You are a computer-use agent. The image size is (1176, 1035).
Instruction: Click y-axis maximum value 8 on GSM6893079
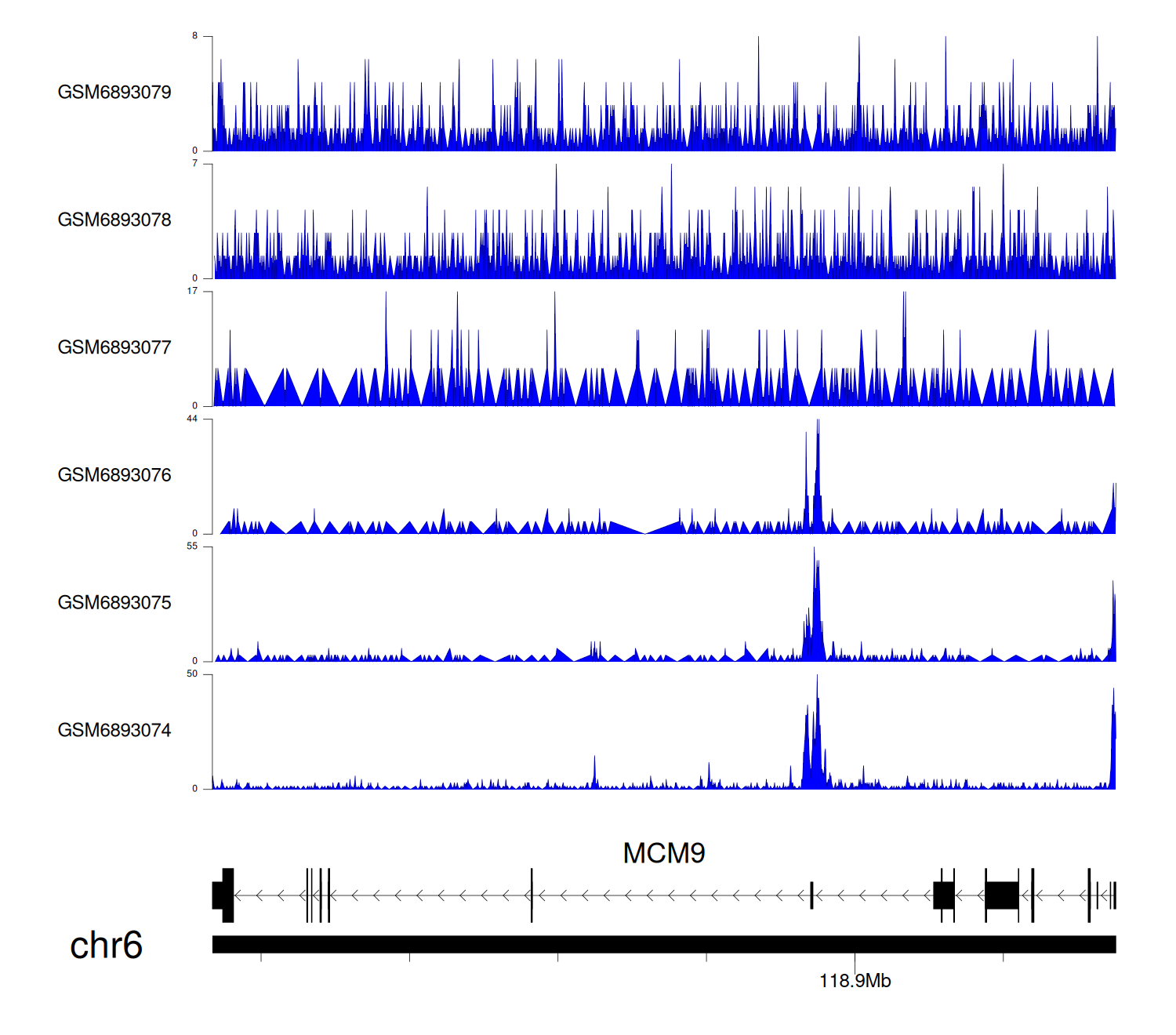tap(195, 36)
